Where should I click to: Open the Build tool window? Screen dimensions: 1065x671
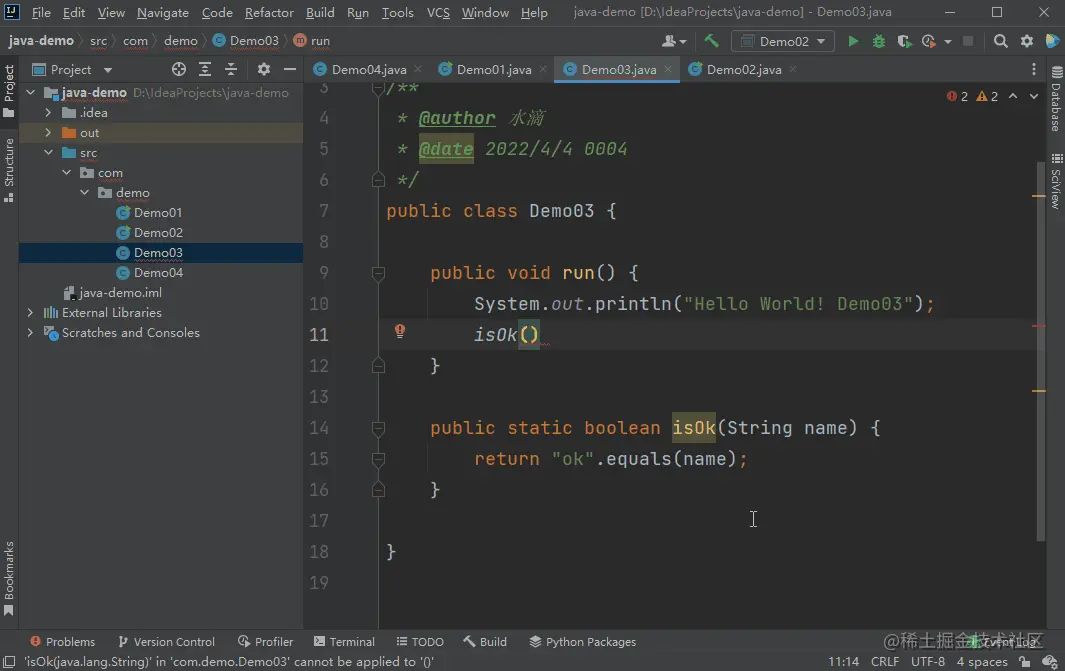pos(485,642)
